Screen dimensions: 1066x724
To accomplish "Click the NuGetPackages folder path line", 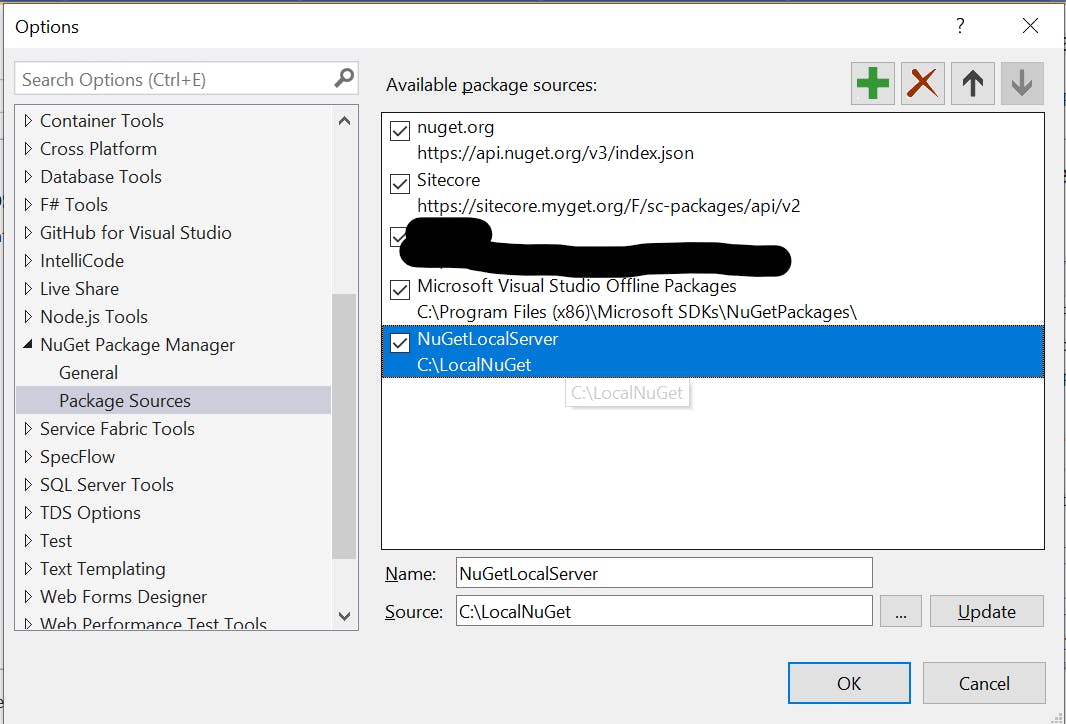I will (637, 312).
